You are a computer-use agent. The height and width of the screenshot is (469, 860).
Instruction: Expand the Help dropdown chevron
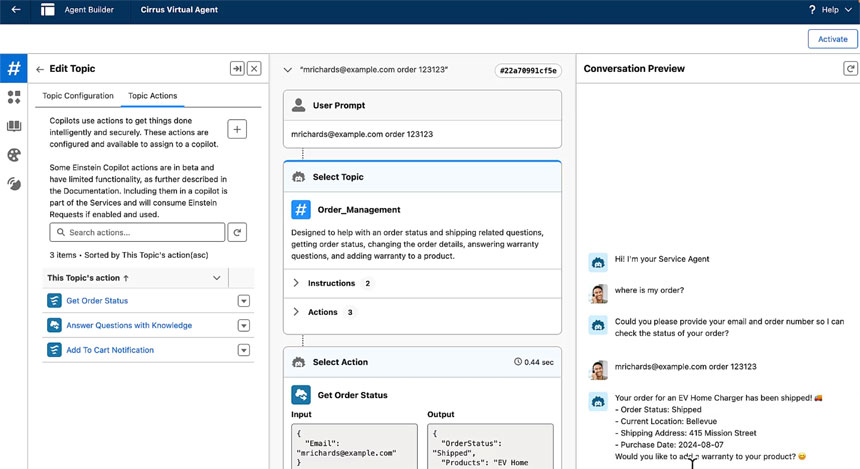848,9
